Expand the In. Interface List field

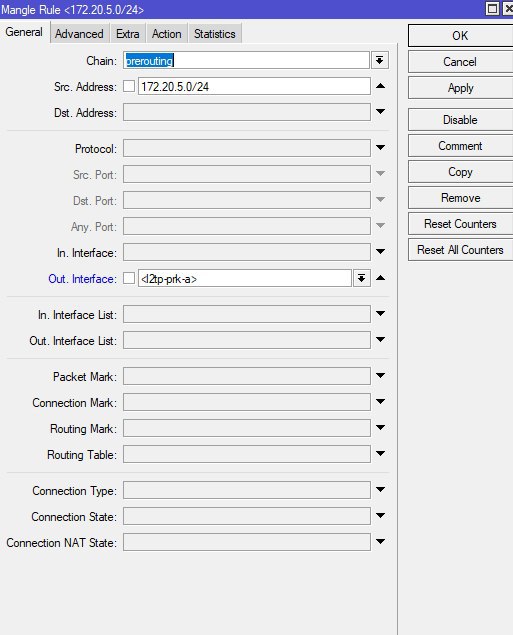coord(380,313)
